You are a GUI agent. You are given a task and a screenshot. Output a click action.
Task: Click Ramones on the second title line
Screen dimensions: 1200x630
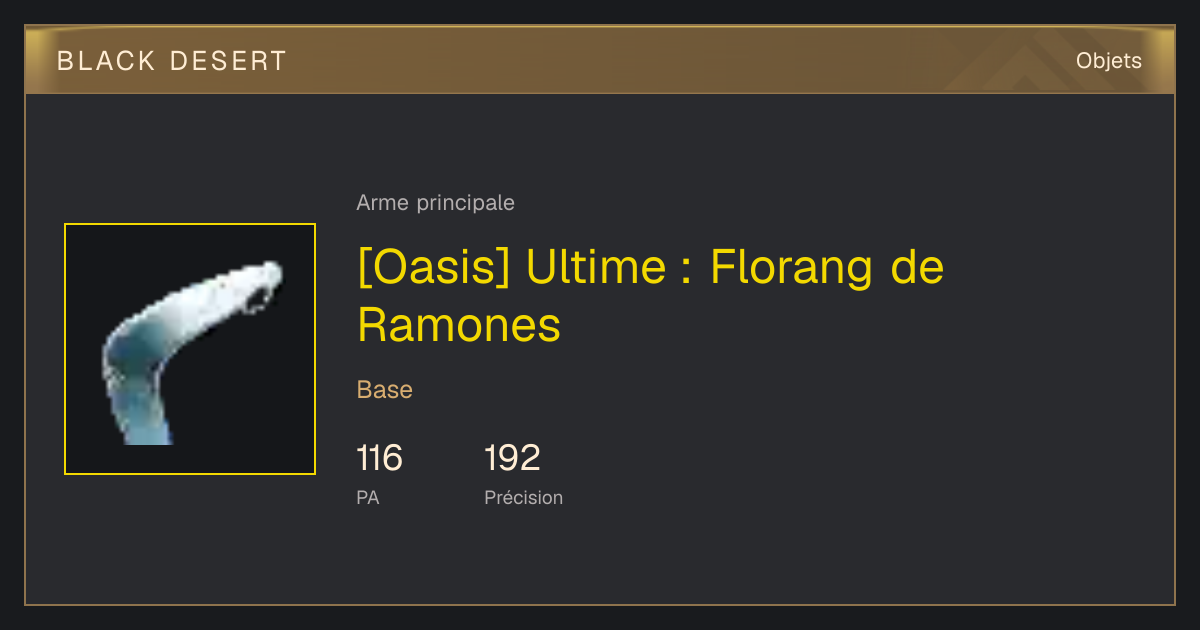click(459, 325)
